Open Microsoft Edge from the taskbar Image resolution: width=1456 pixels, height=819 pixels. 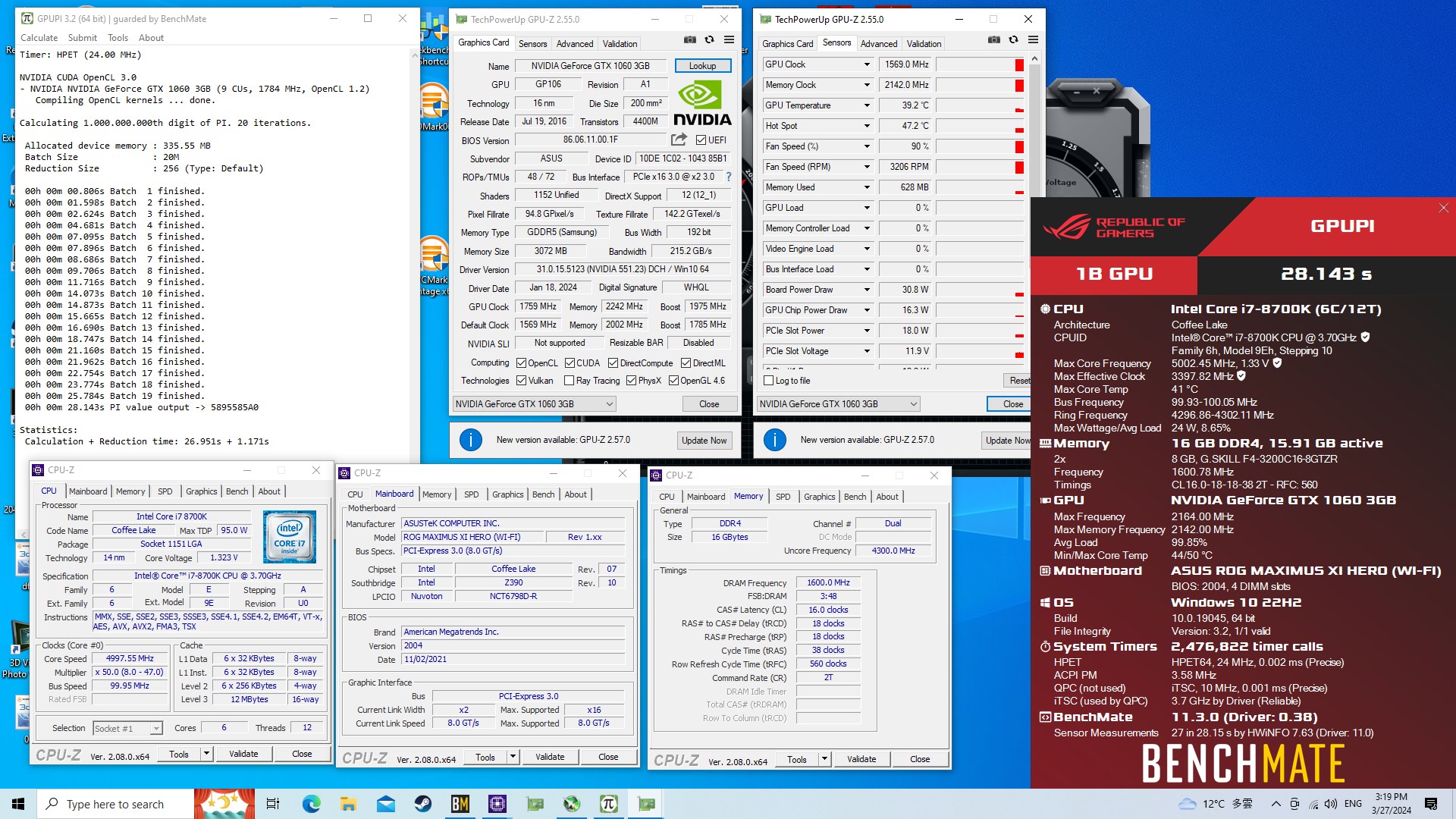click(311, 804)
